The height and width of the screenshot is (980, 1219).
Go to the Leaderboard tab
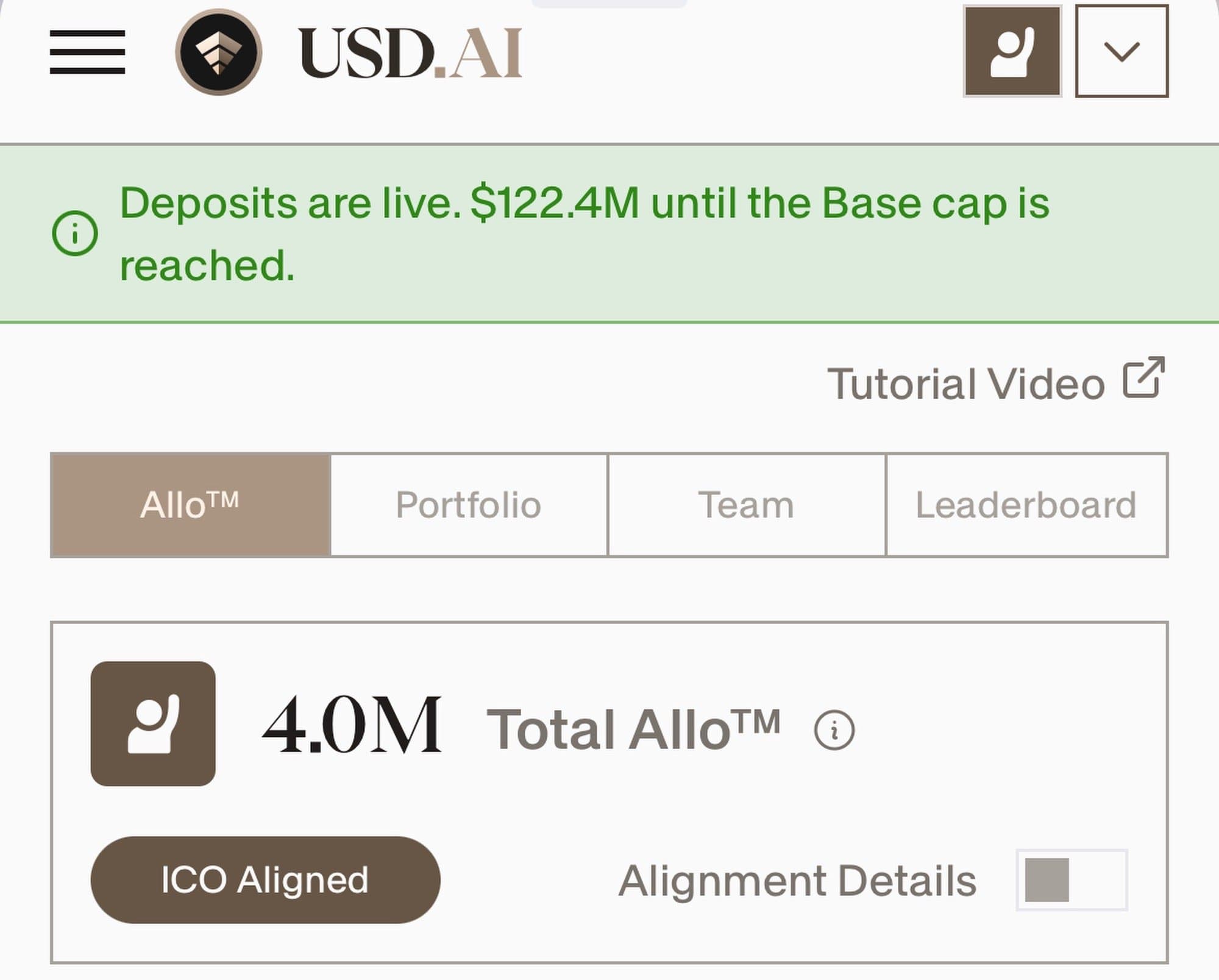[1026, 505]
